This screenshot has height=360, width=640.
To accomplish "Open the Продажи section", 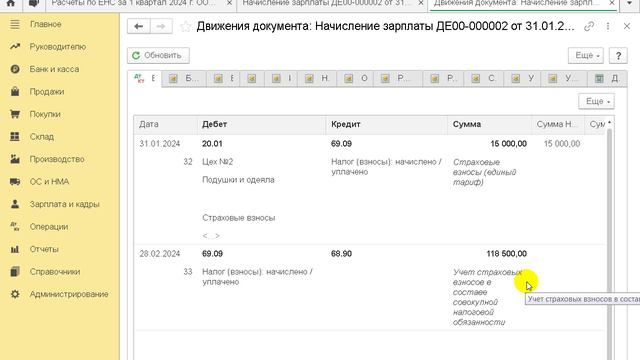I will pyautogui.click(x=47, y=92).
